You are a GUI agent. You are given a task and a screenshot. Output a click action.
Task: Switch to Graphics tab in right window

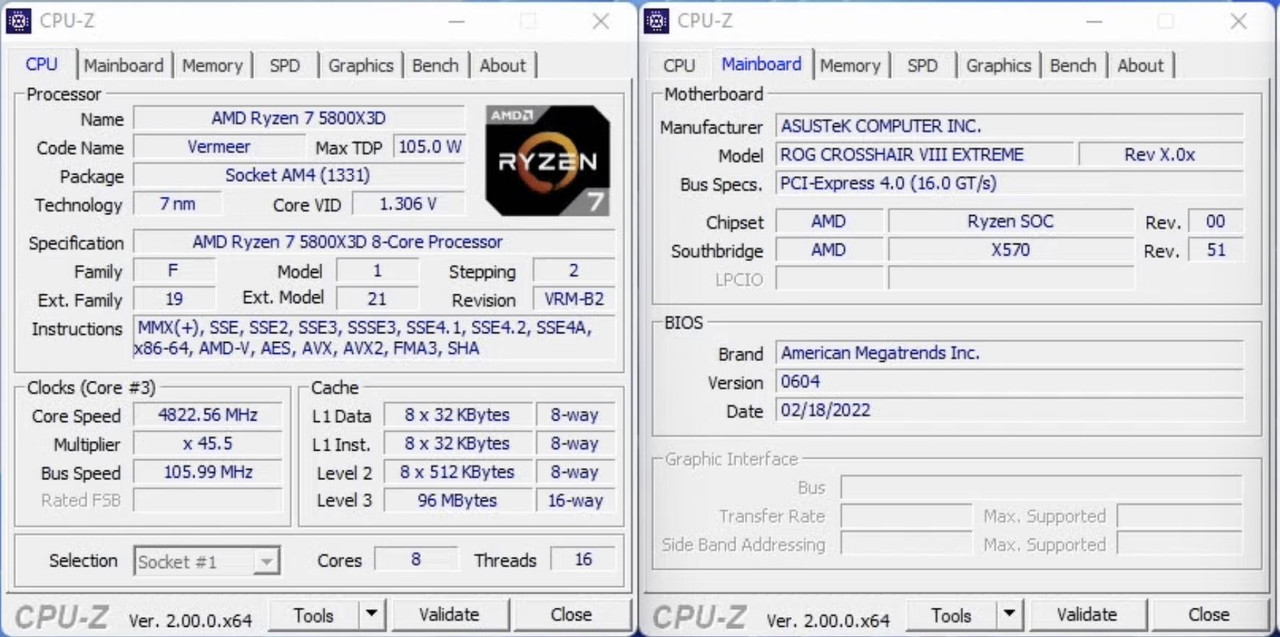998,65
